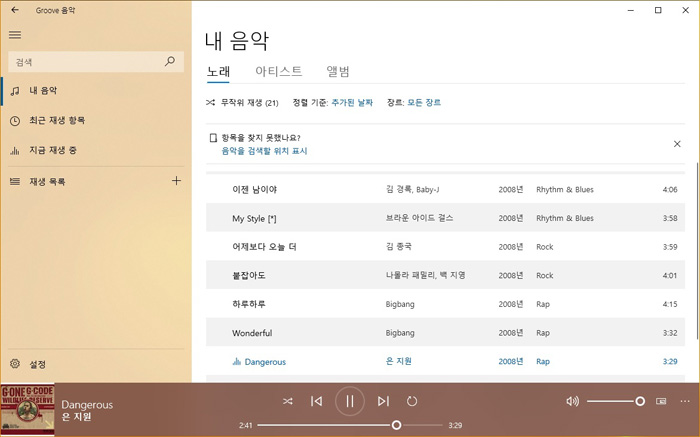This screenshot has width=700, height=437.
Task: Switch to the 앨범 tab
Action: [x=338, y=71]
